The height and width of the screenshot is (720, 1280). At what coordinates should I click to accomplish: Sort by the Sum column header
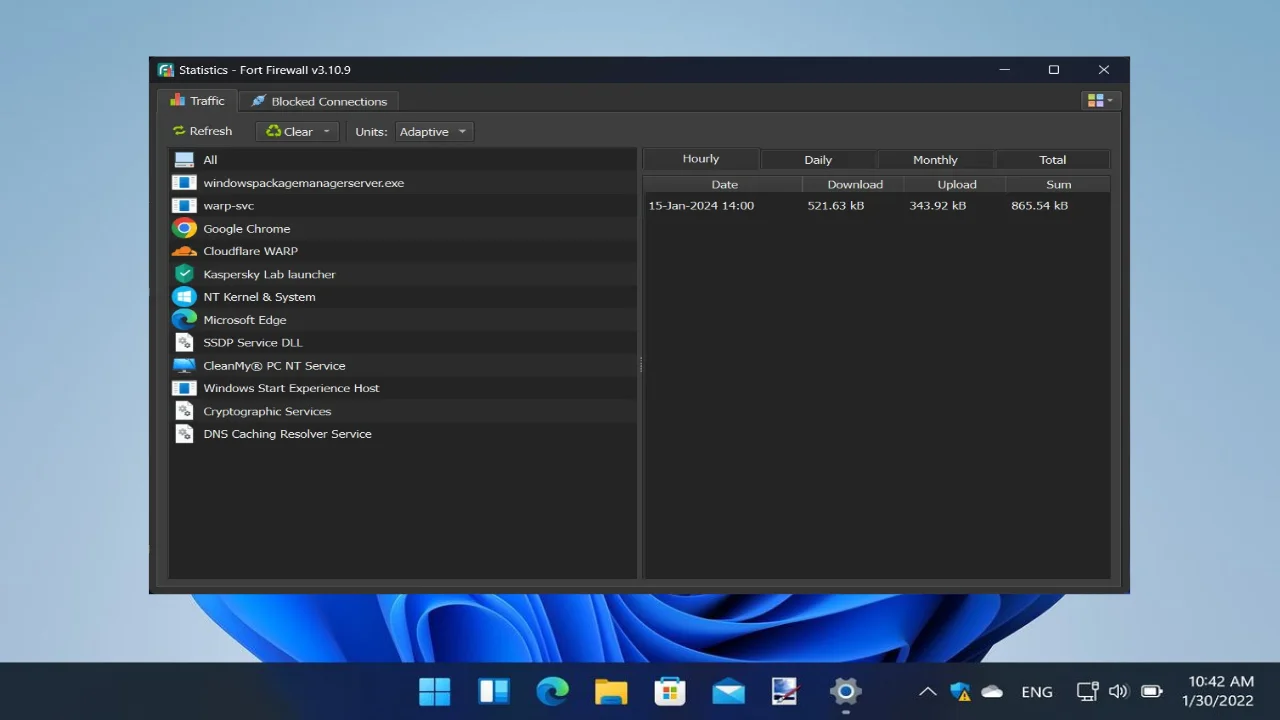tap(1059, 184)
